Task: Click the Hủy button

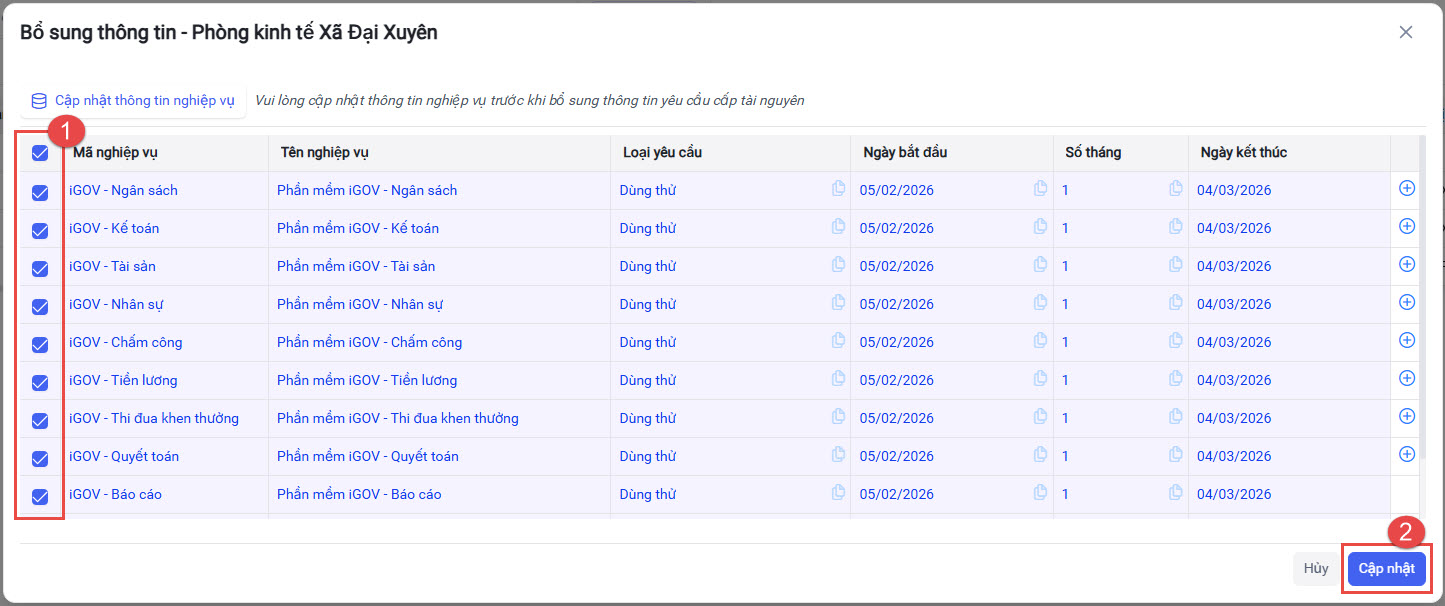Action: coord(1316,569)
